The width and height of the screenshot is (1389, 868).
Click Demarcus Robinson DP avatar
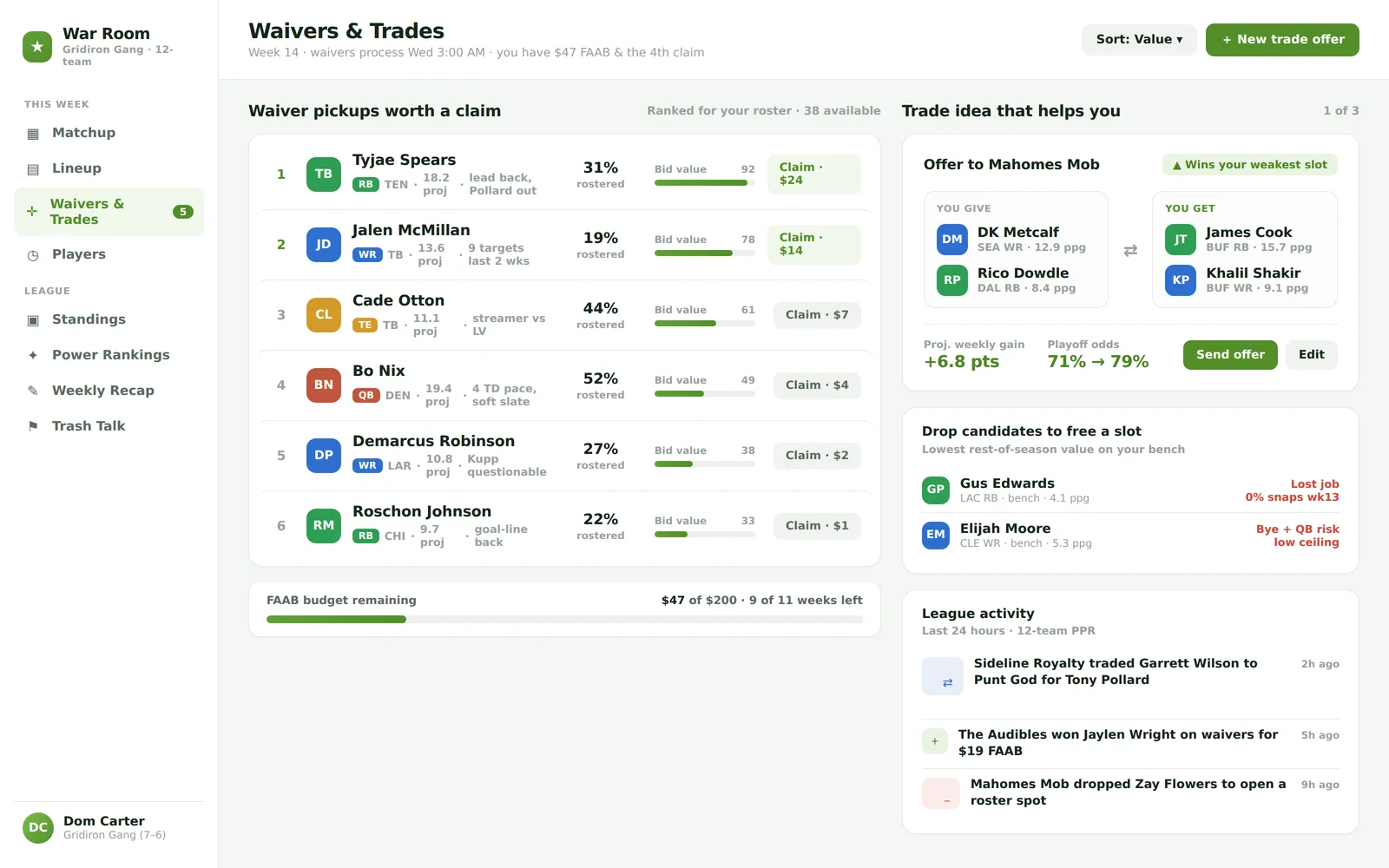(324, 455)
